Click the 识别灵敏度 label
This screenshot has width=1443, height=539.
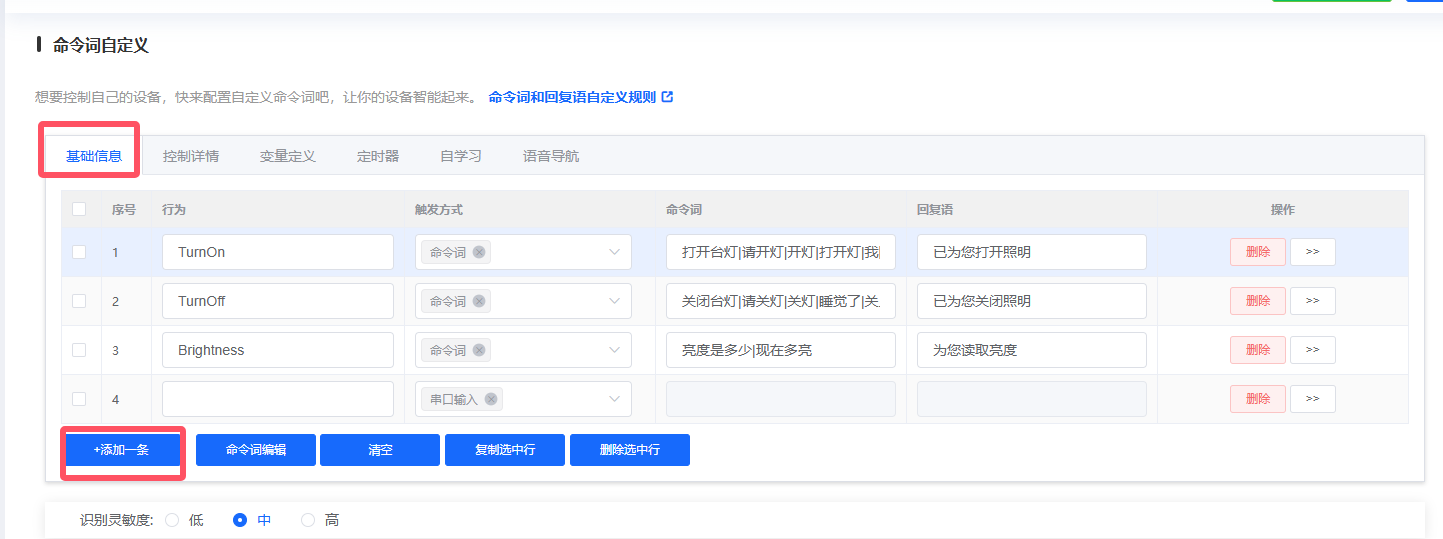click(116, 520)
